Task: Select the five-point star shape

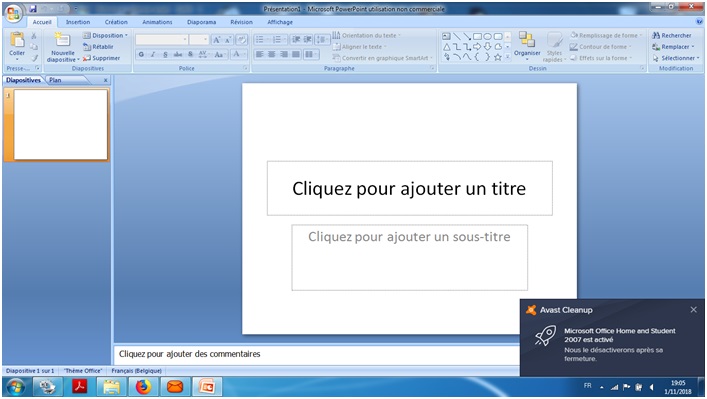Action: pyautogui.click(x=498, y=57)
